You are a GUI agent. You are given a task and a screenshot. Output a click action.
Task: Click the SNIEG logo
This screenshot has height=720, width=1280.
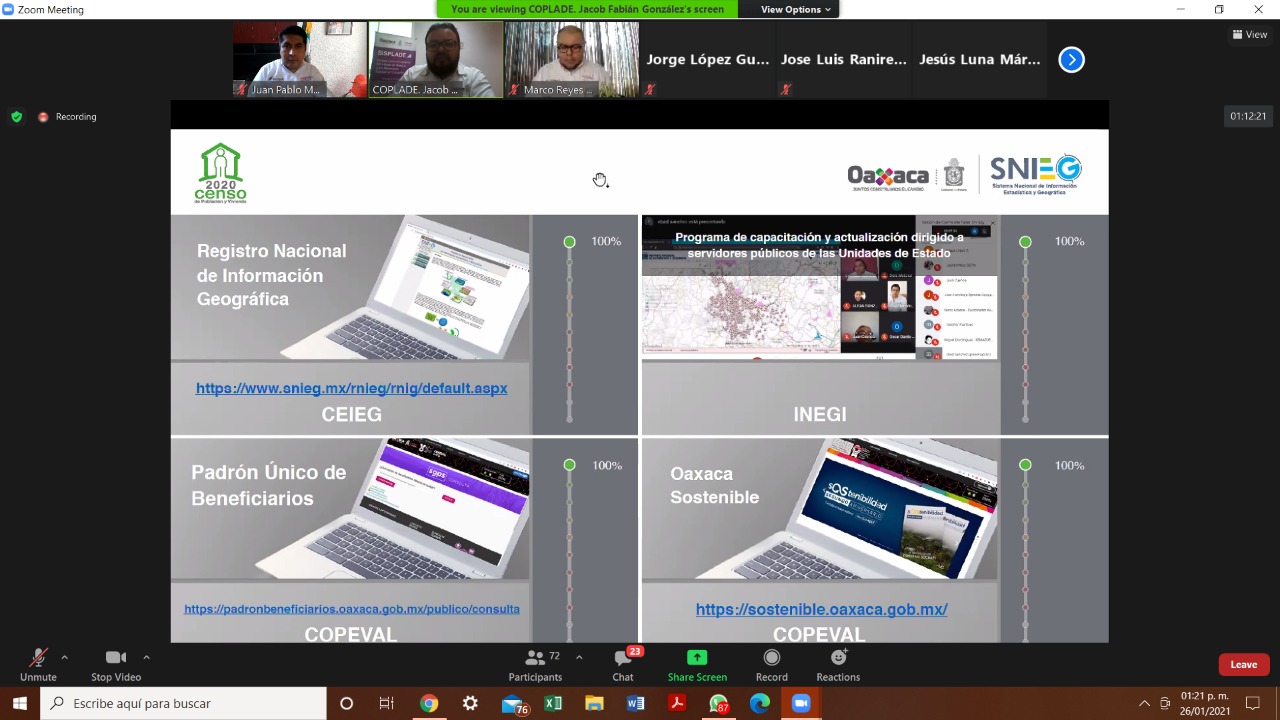(x=1035, y=175)
